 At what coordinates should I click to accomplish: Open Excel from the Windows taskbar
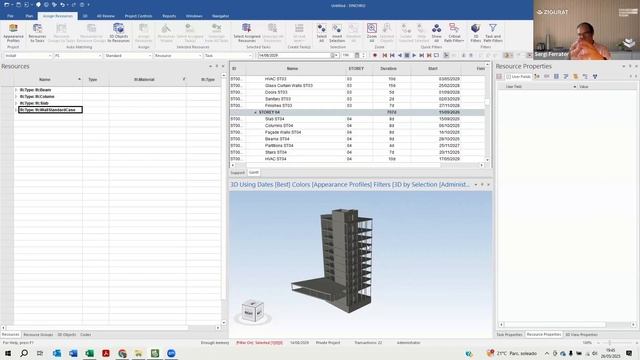click(x=89, y=353)
